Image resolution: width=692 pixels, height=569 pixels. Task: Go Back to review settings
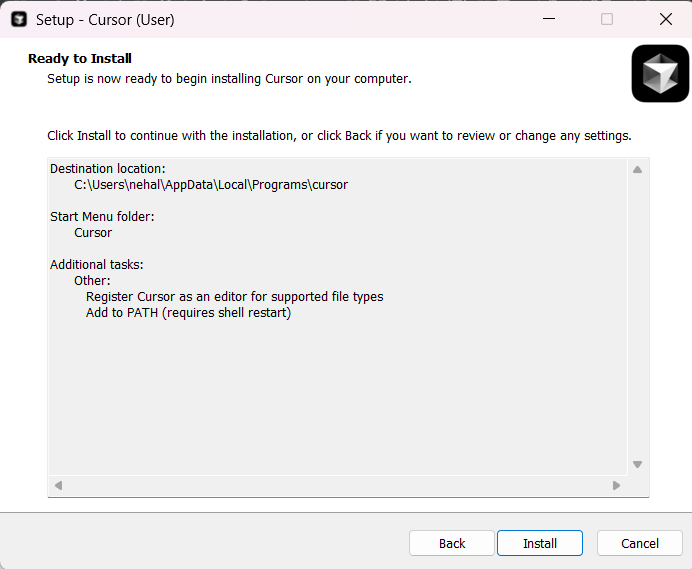[x=451, y=543]
